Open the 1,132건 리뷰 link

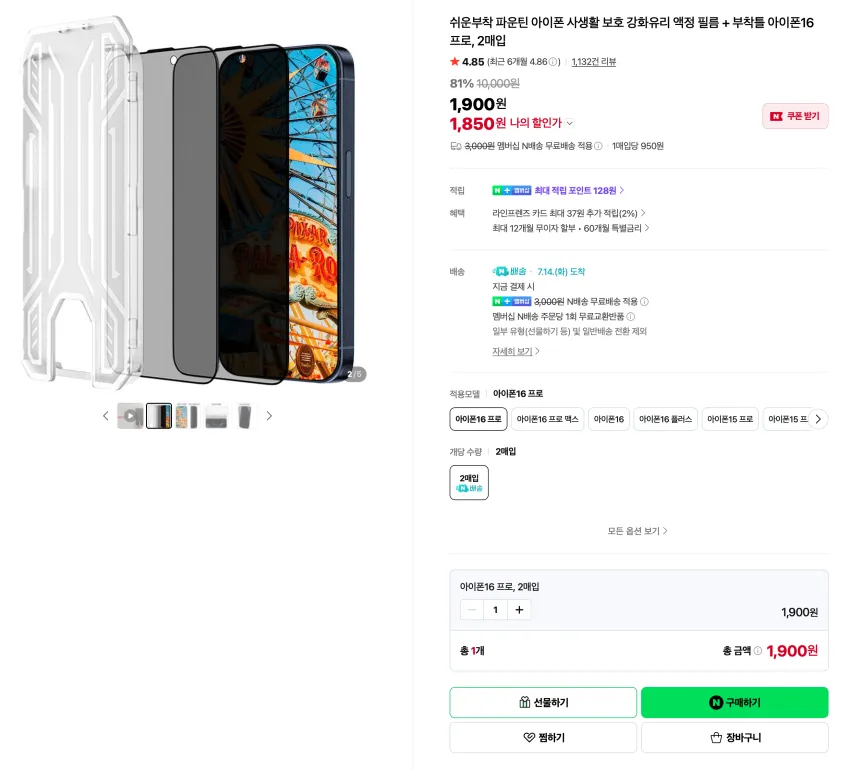(x=594, y=62)
